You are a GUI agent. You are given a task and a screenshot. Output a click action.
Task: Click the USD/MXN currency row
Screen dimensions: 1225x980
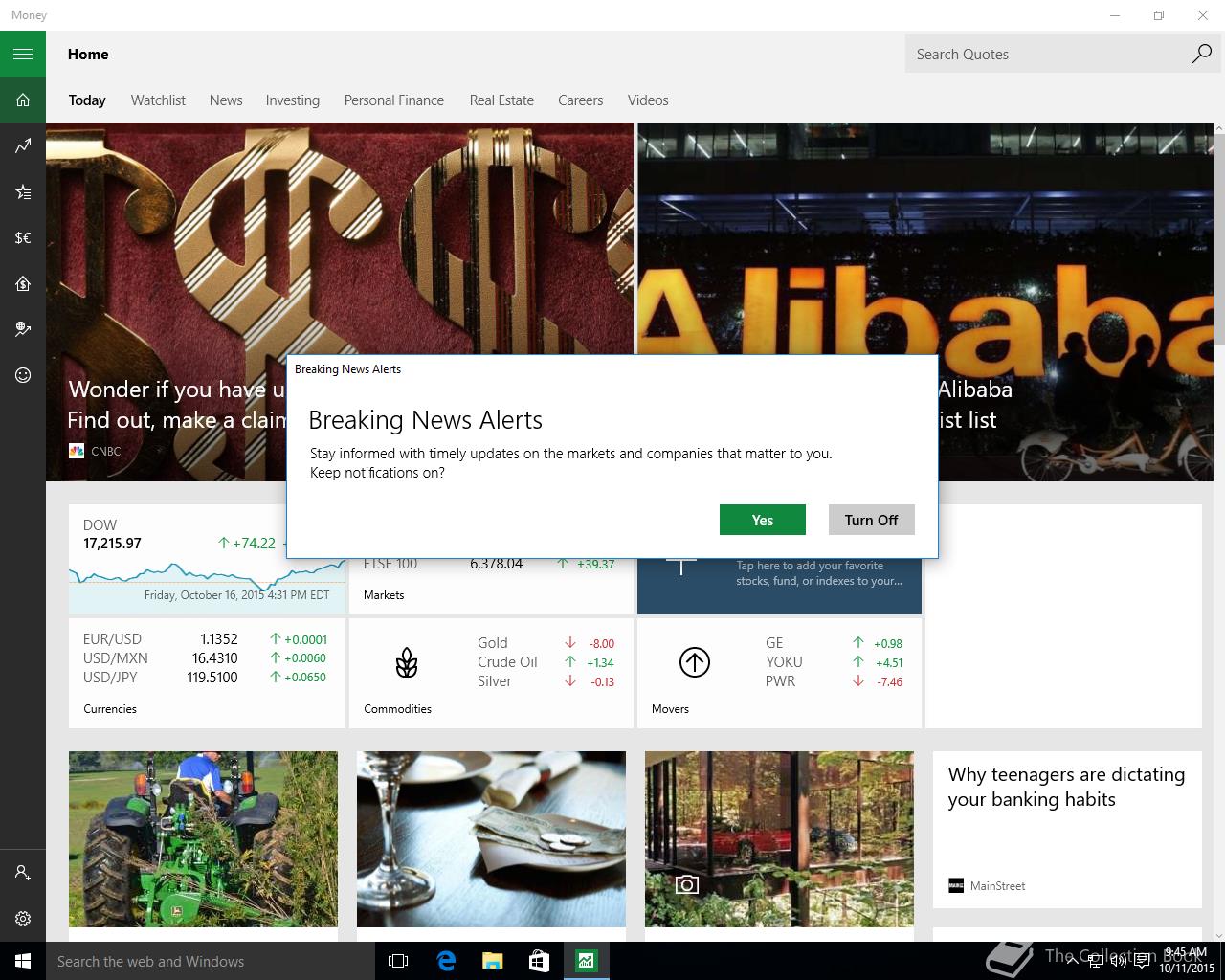click(x=205, y=658)
